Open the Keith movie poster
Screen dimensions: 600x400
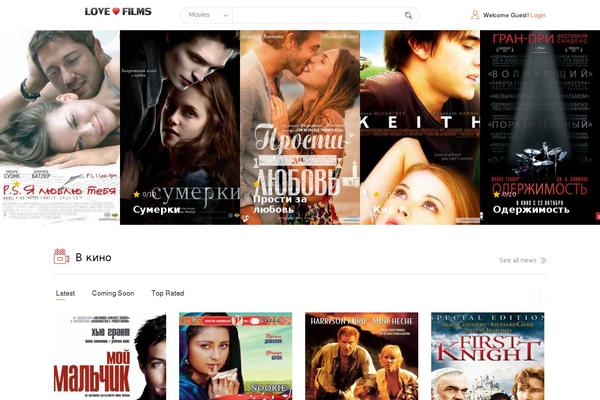pyautogui.click(x=420, y=127)
